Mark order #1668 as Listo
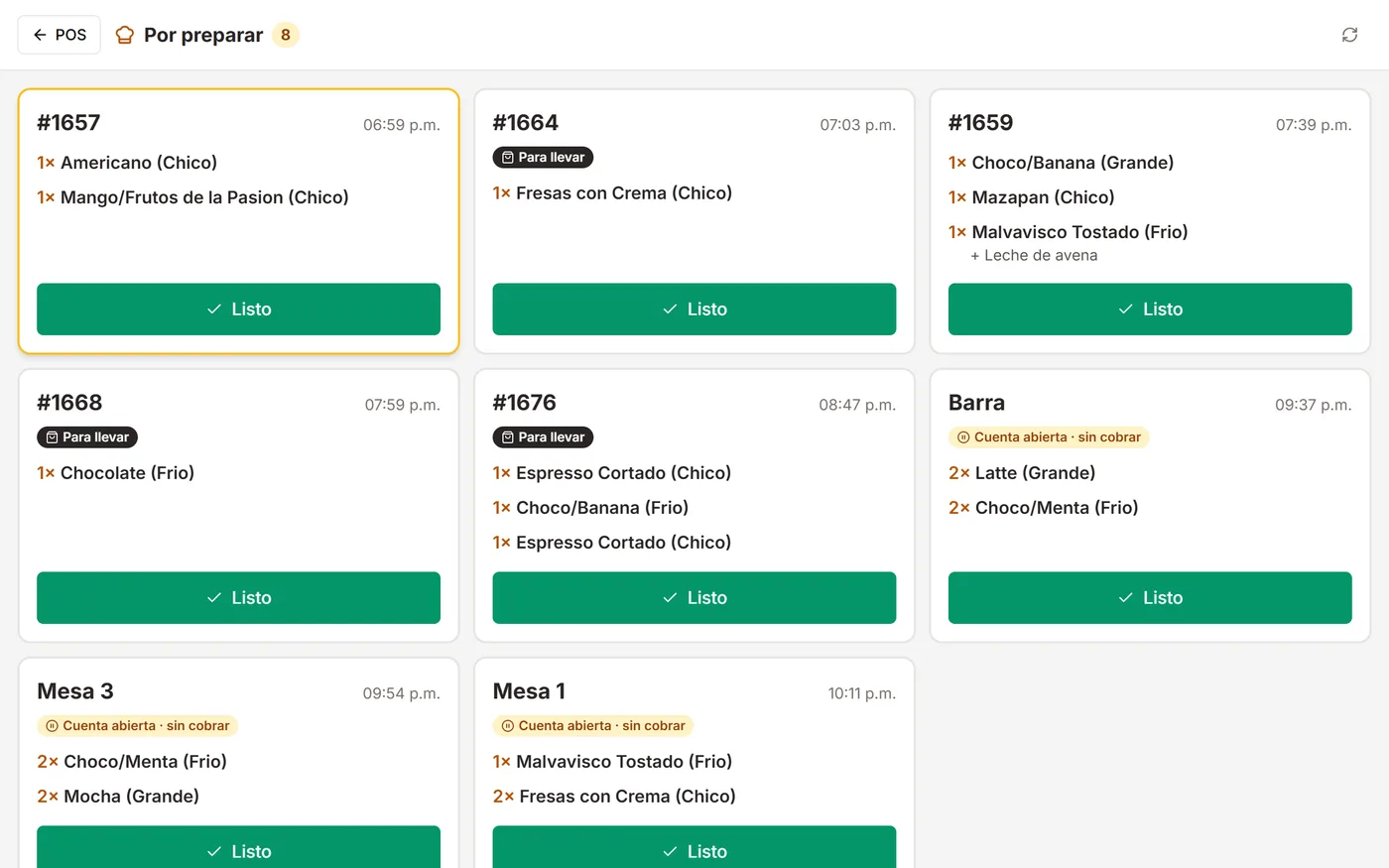 coord(238,598)
